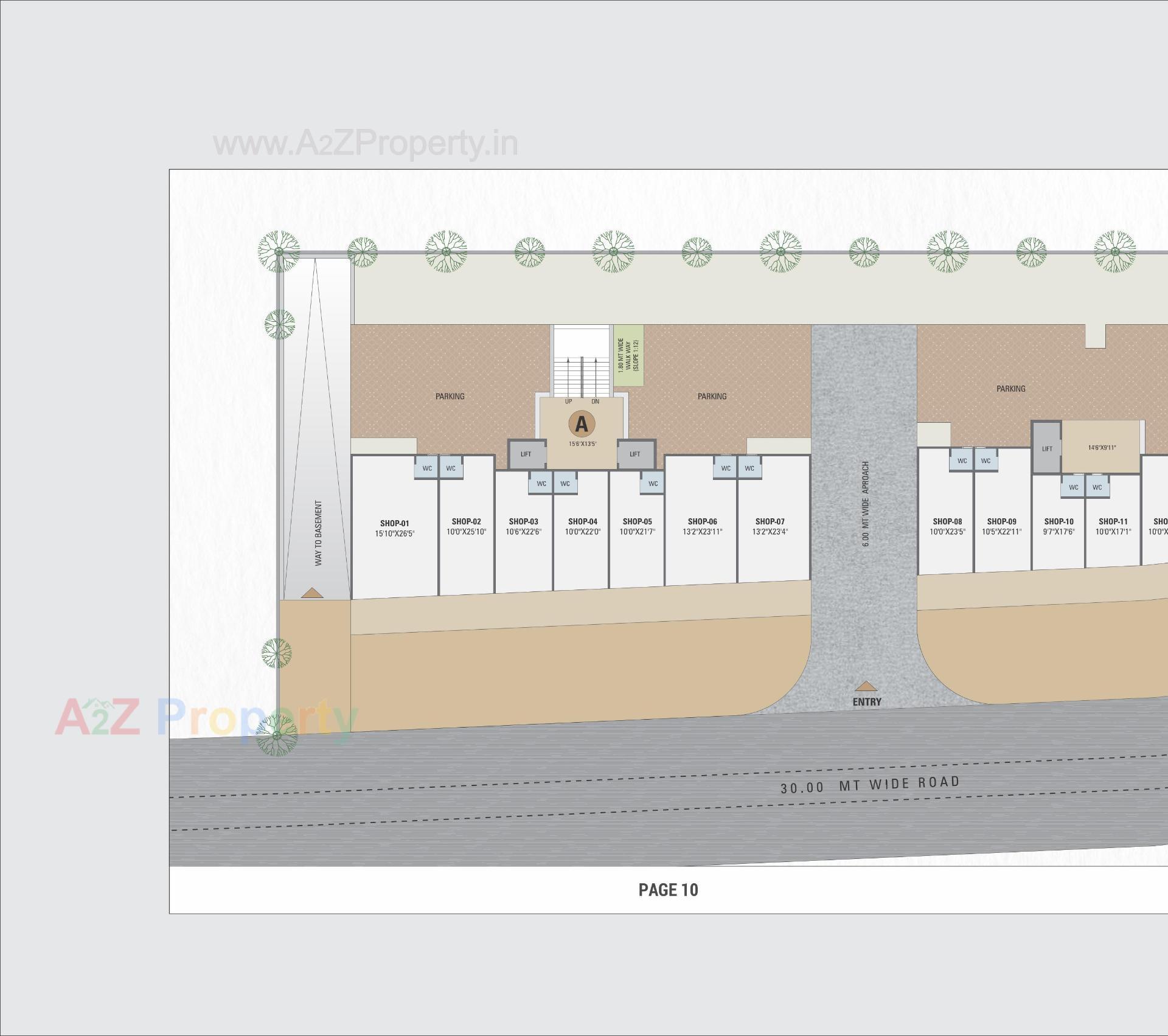Toggle the WC box next to Shop-05

tap(653, 484)
